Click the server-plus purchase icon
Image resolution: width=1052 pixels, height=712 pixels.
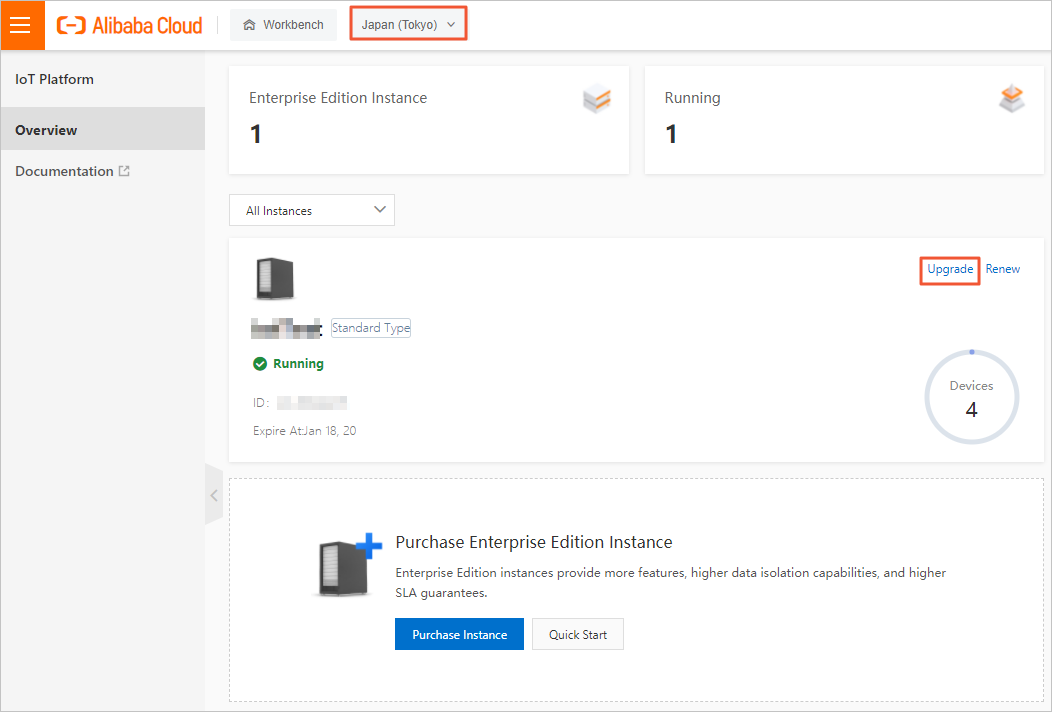pyautogui.click(x=348, y=565)
